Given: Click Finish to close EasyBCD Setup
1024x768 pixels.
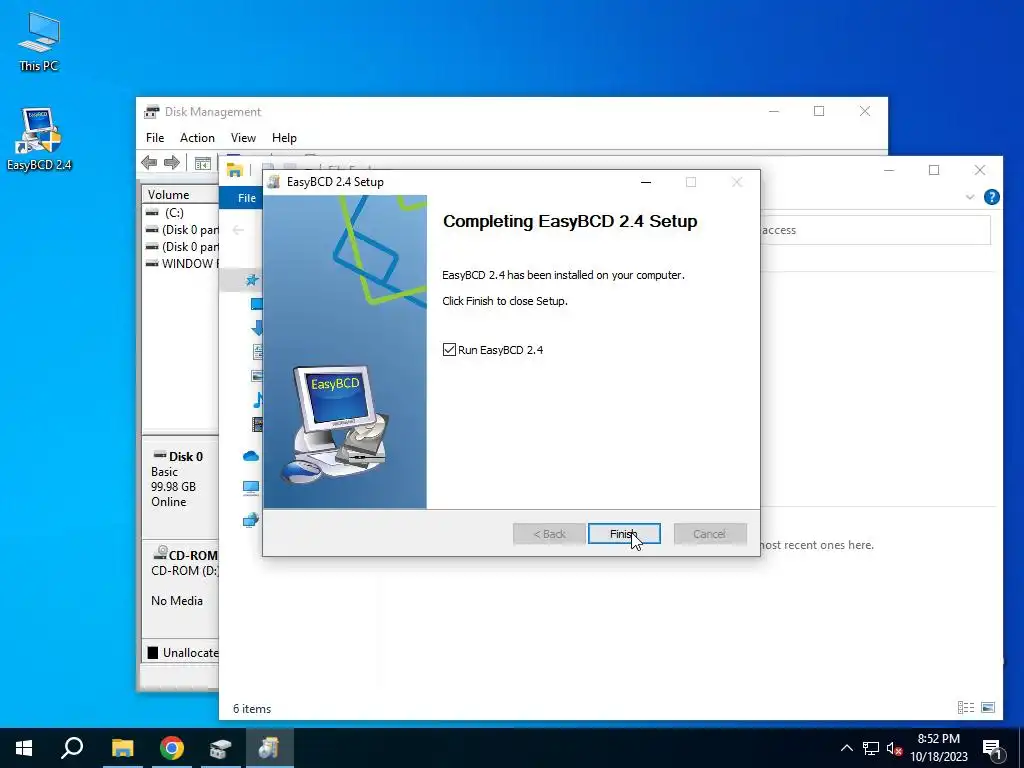Looking at the screenshot, I should (x=624, y=534).
